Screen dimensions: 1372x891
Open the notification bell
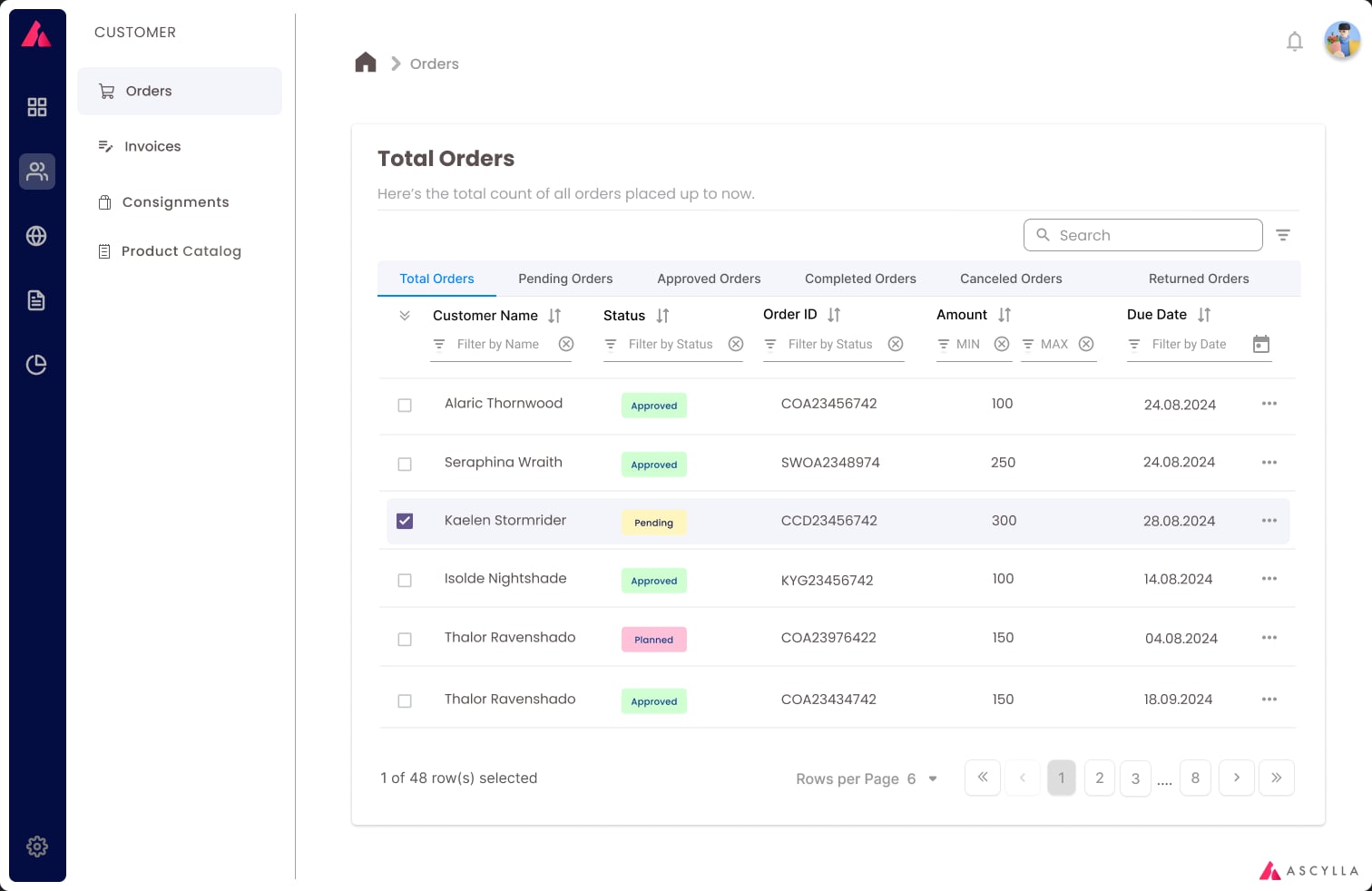point(1295,42)
